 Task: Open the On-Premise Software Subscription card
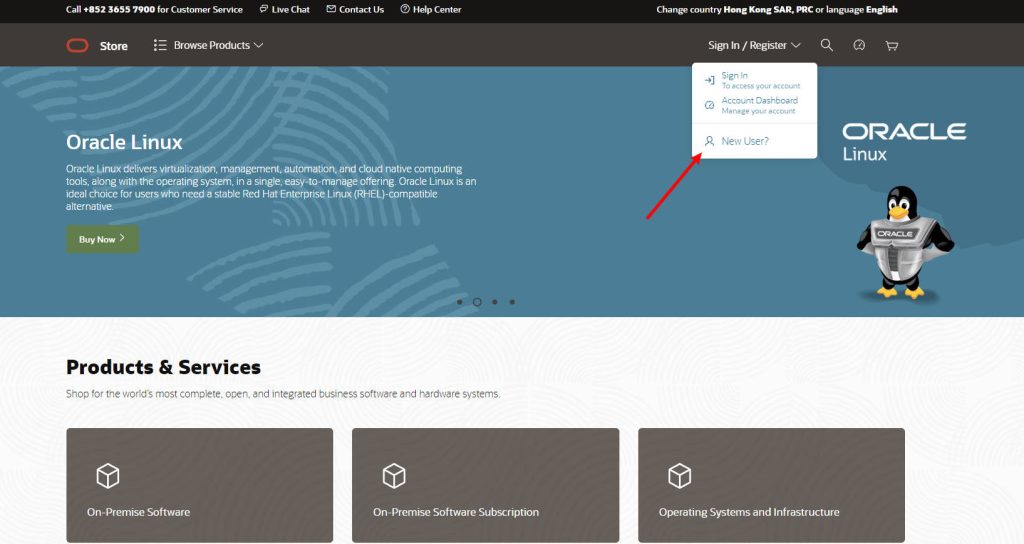point(485,485)
